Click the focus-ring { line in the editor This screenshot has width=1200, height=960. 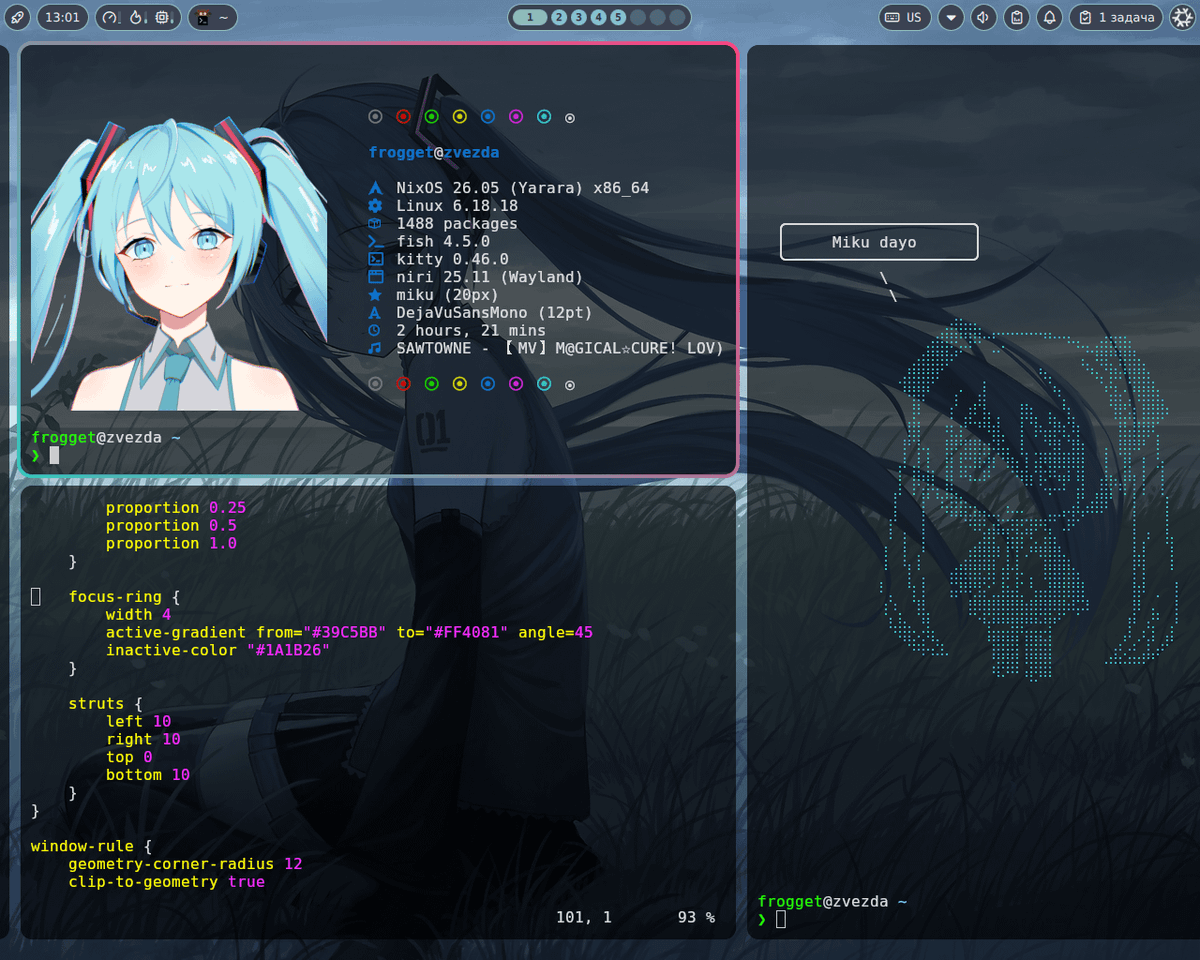tap(124, 597)
